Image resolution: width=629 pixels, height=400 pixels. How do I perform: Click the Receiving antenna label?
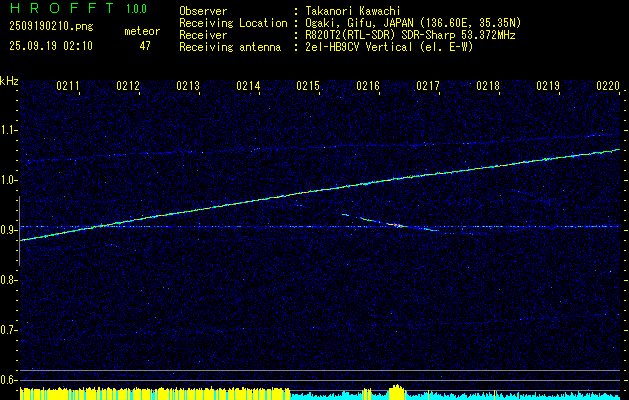(x=230, y=47)
